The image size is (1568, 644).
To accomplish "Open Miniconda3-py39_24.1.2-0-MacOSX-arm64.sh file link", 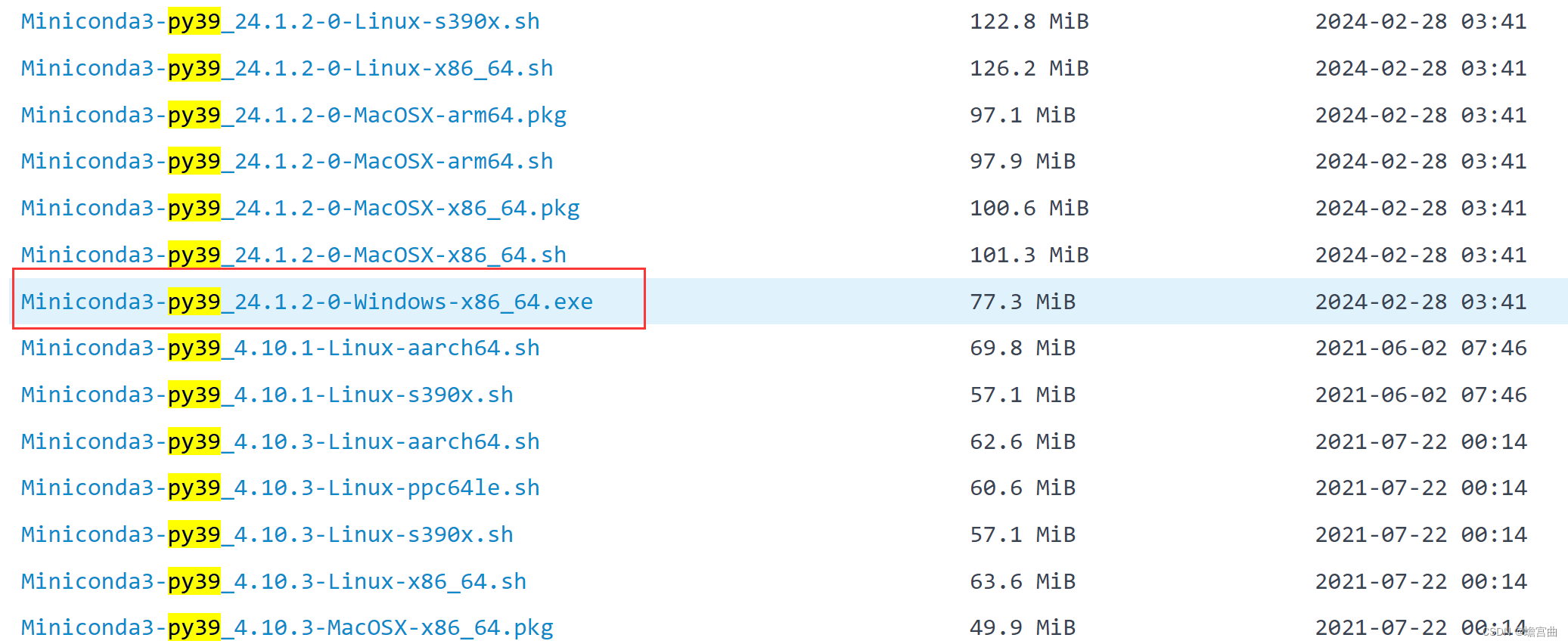I will 287,162.
